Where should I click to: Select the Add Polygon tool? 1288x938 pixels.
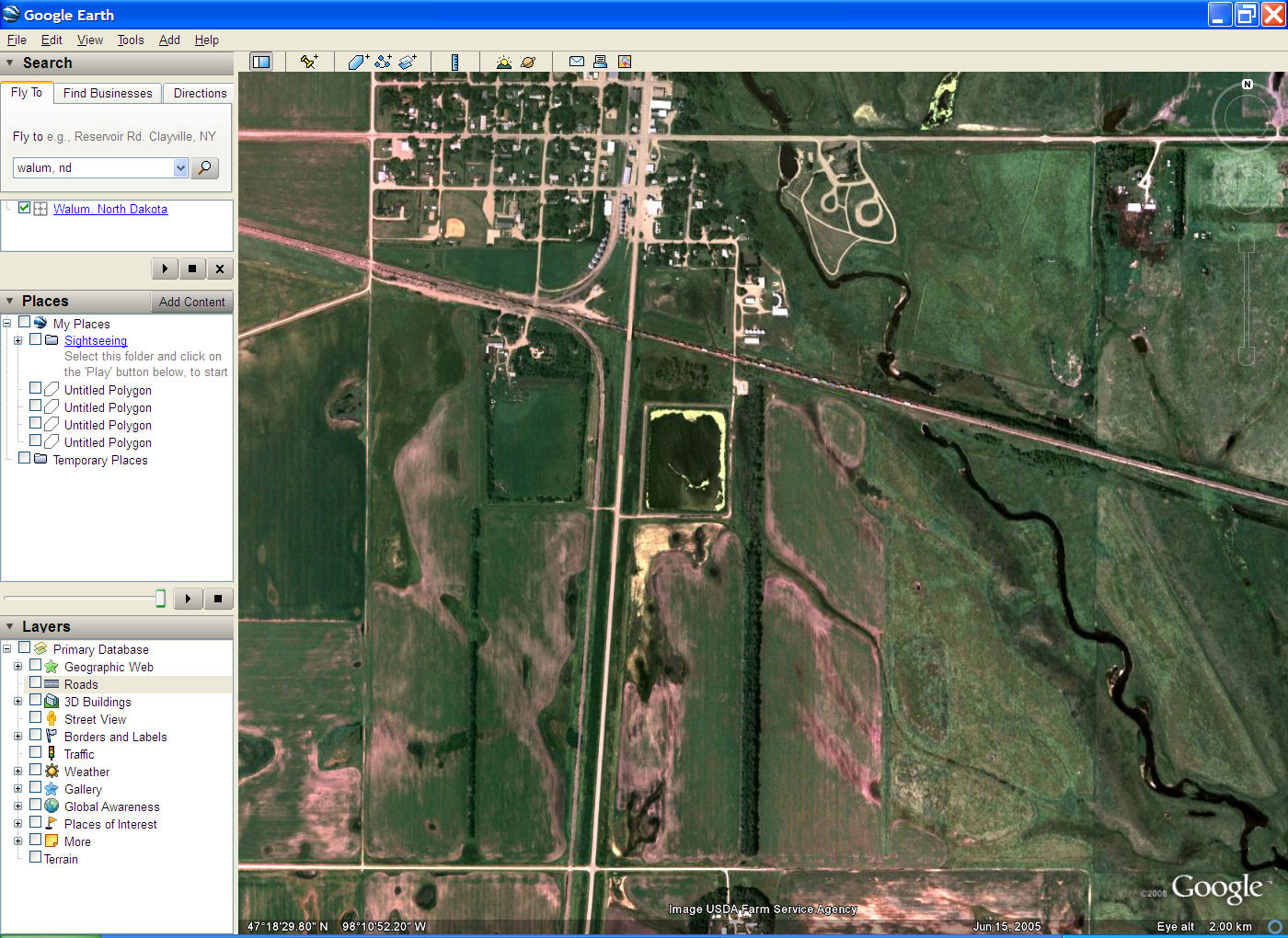[358, 62]
